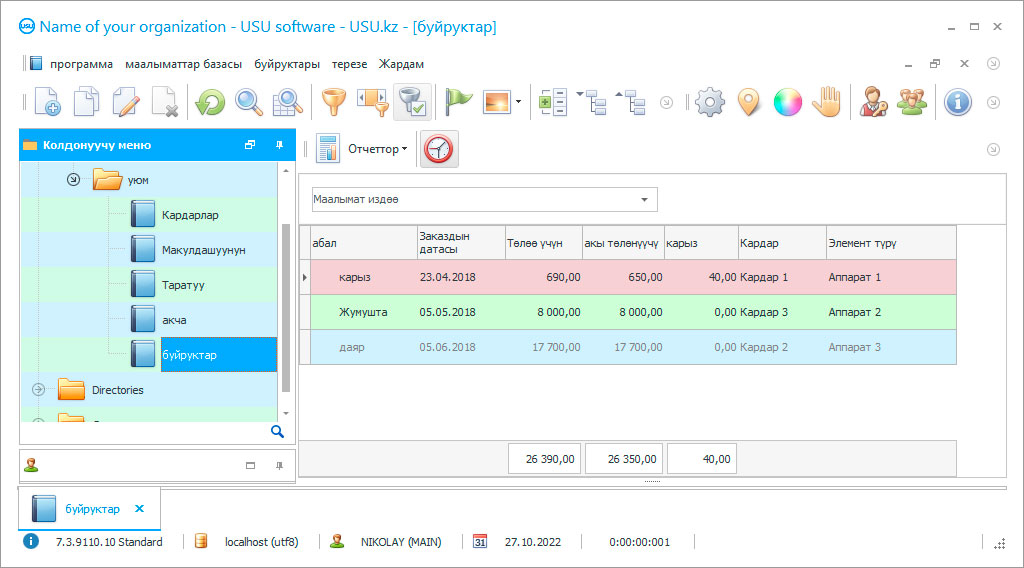Open the dropdown arrow beside picture icon
The height and width of the screenshot is (568, 1024).
pos(519,102)
